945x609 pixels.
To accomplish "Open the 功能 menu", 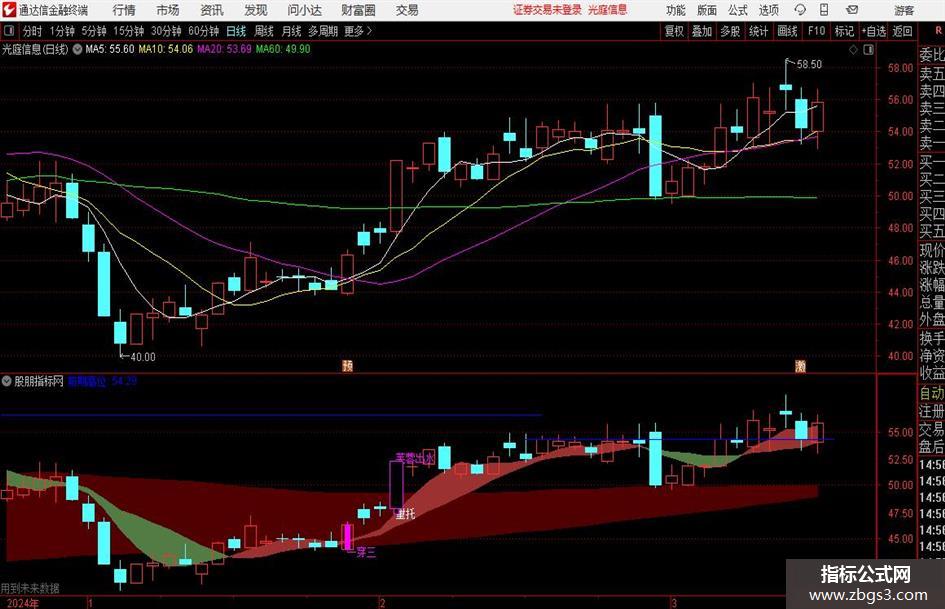I will [676, 10].
